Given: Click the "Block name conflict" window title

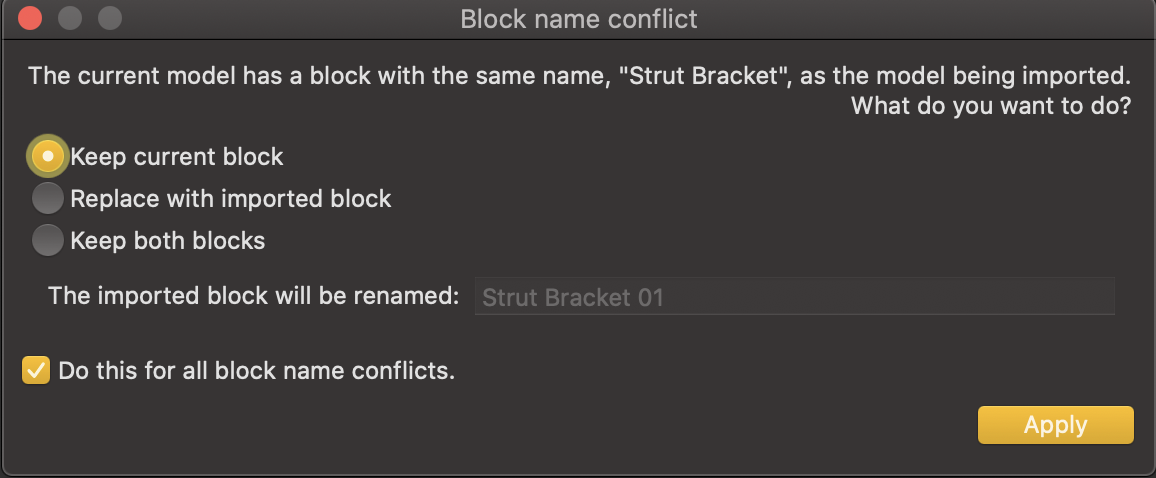Looking at the screenshot, I should pos(578,19).
